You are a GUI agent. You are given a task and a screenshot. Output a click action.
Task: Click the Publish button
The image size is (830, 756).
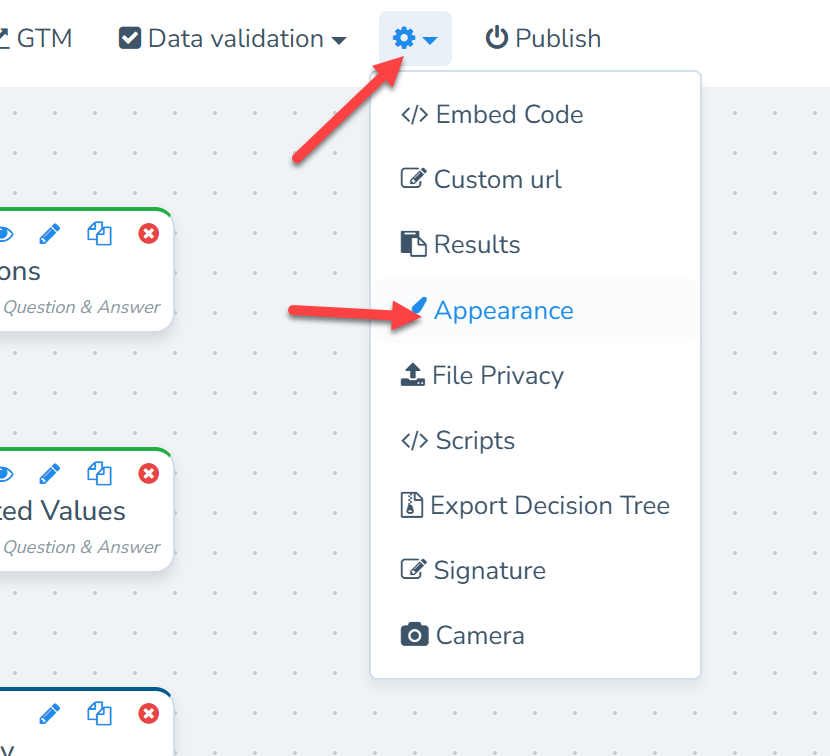tap(544, 39)
